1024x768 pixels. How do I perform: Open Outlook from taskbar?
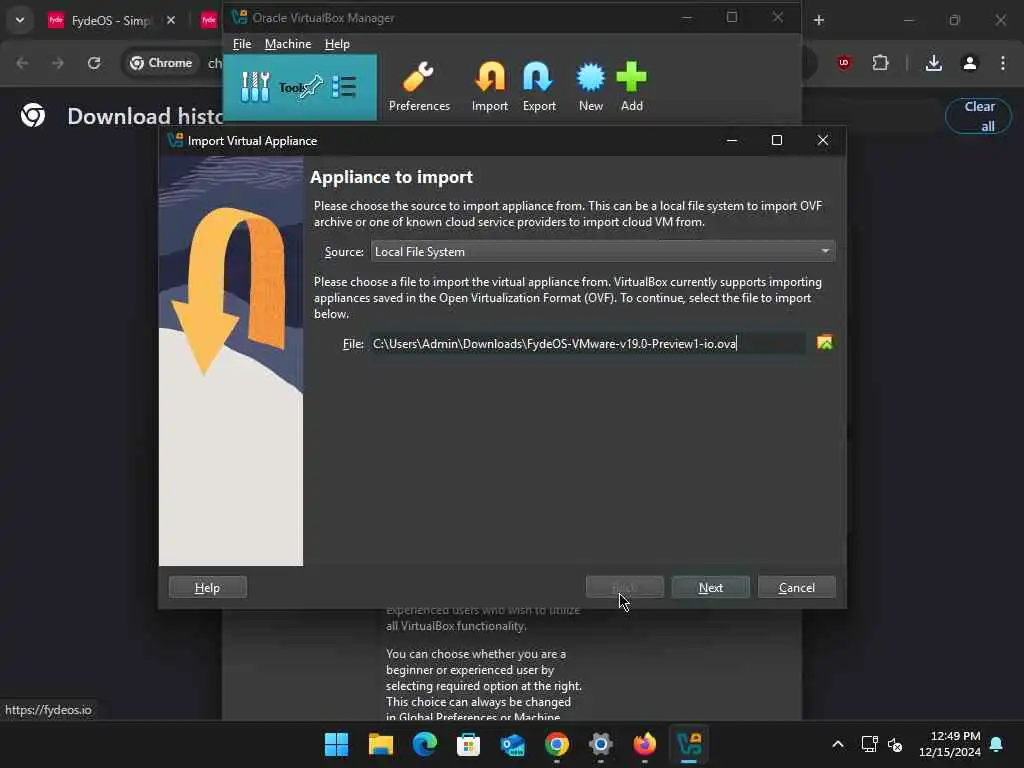(x=513, y=744)
